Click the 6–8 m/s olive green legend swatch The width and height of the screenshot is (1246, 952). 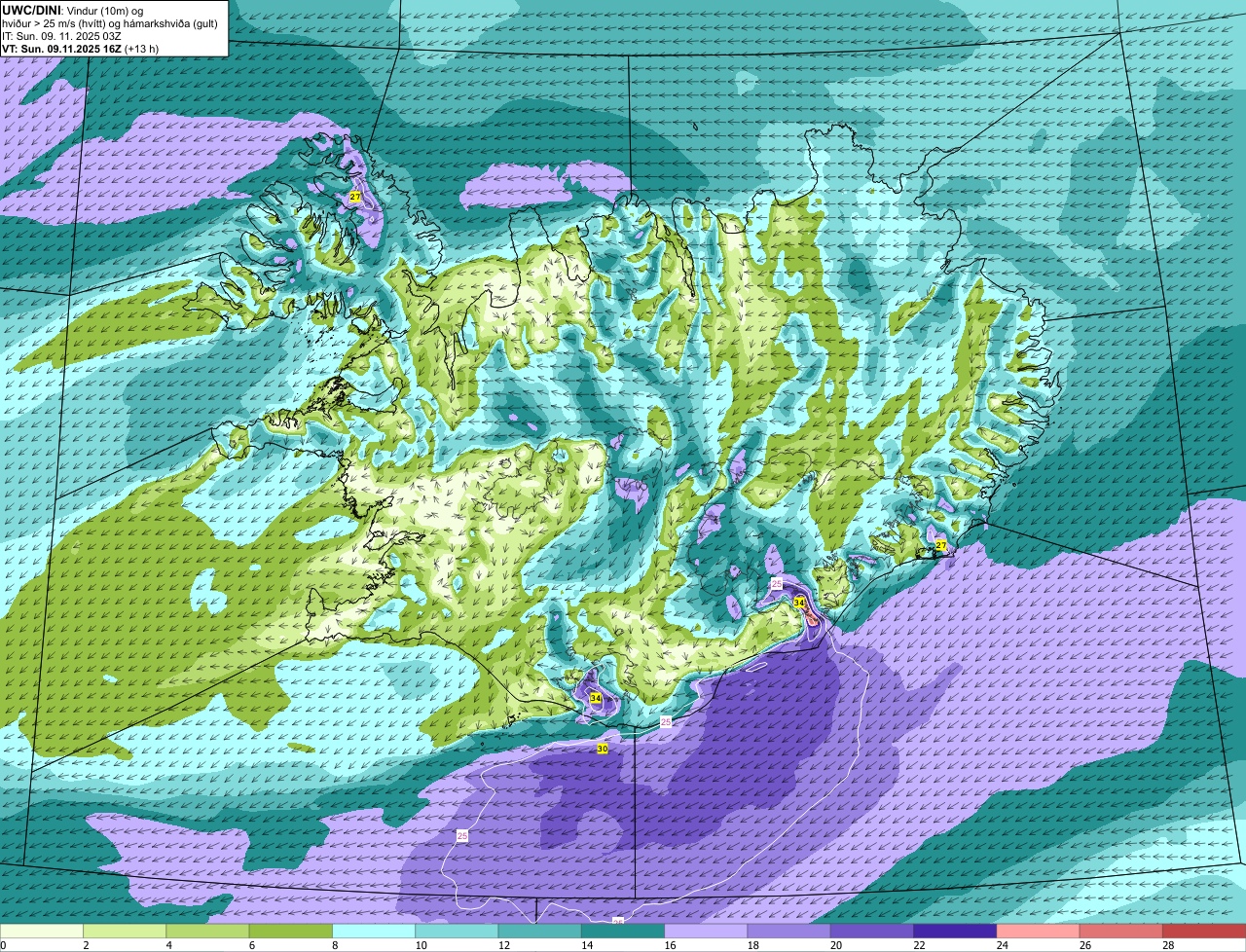coord(291,932)
